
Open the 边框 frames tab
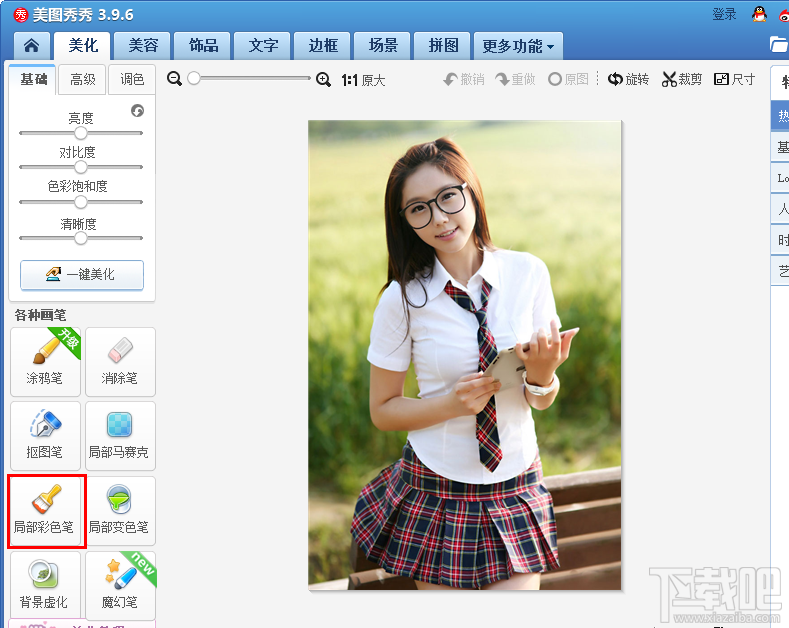click(x=323, y=46)
